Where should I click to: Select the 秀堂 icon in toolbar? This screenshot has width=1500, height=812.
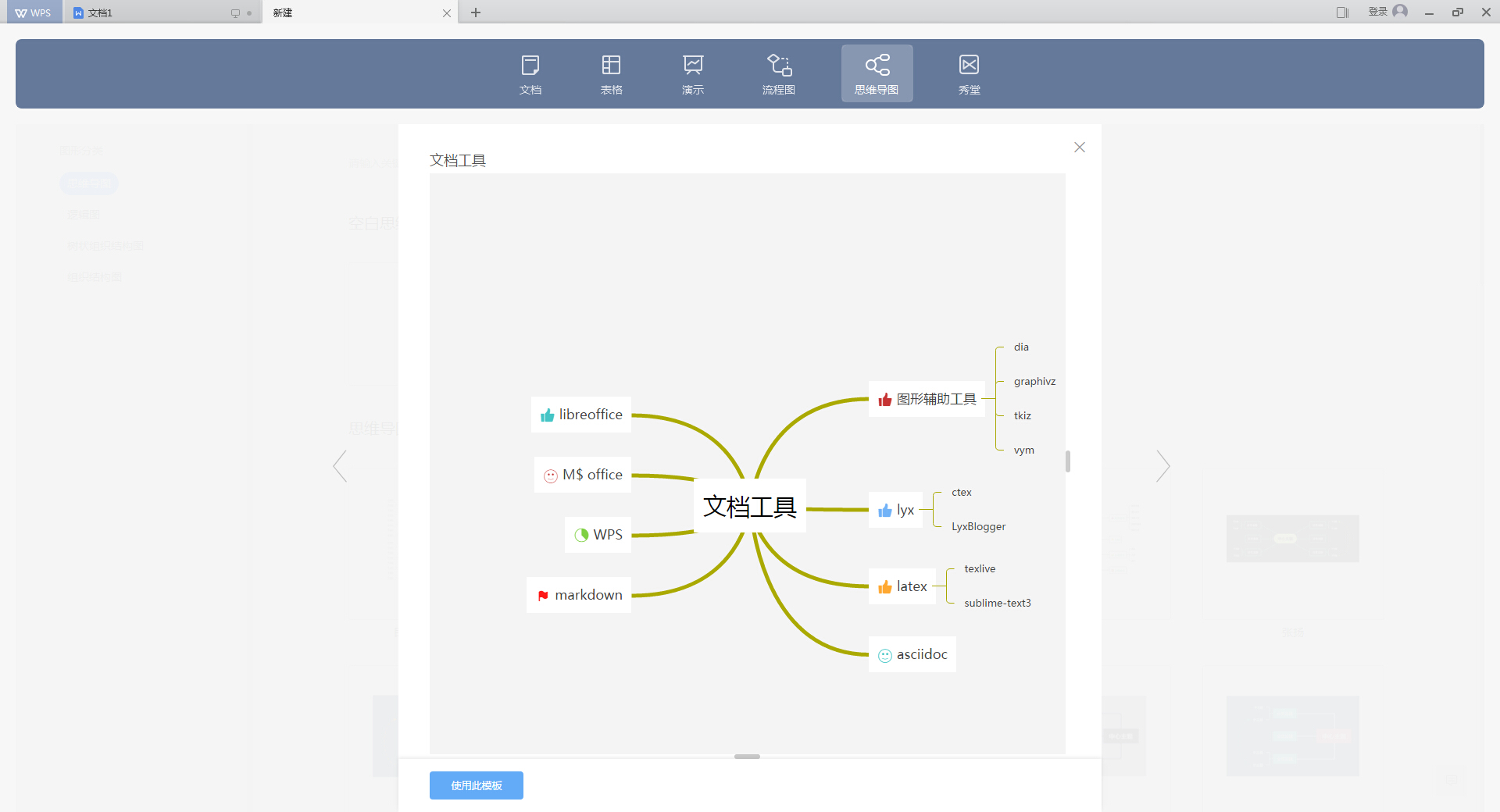[x=969, y=73]
